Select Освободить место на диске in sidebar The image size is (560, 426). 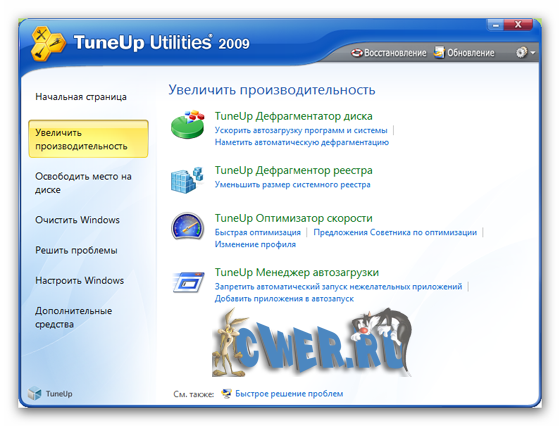[83, 183]
